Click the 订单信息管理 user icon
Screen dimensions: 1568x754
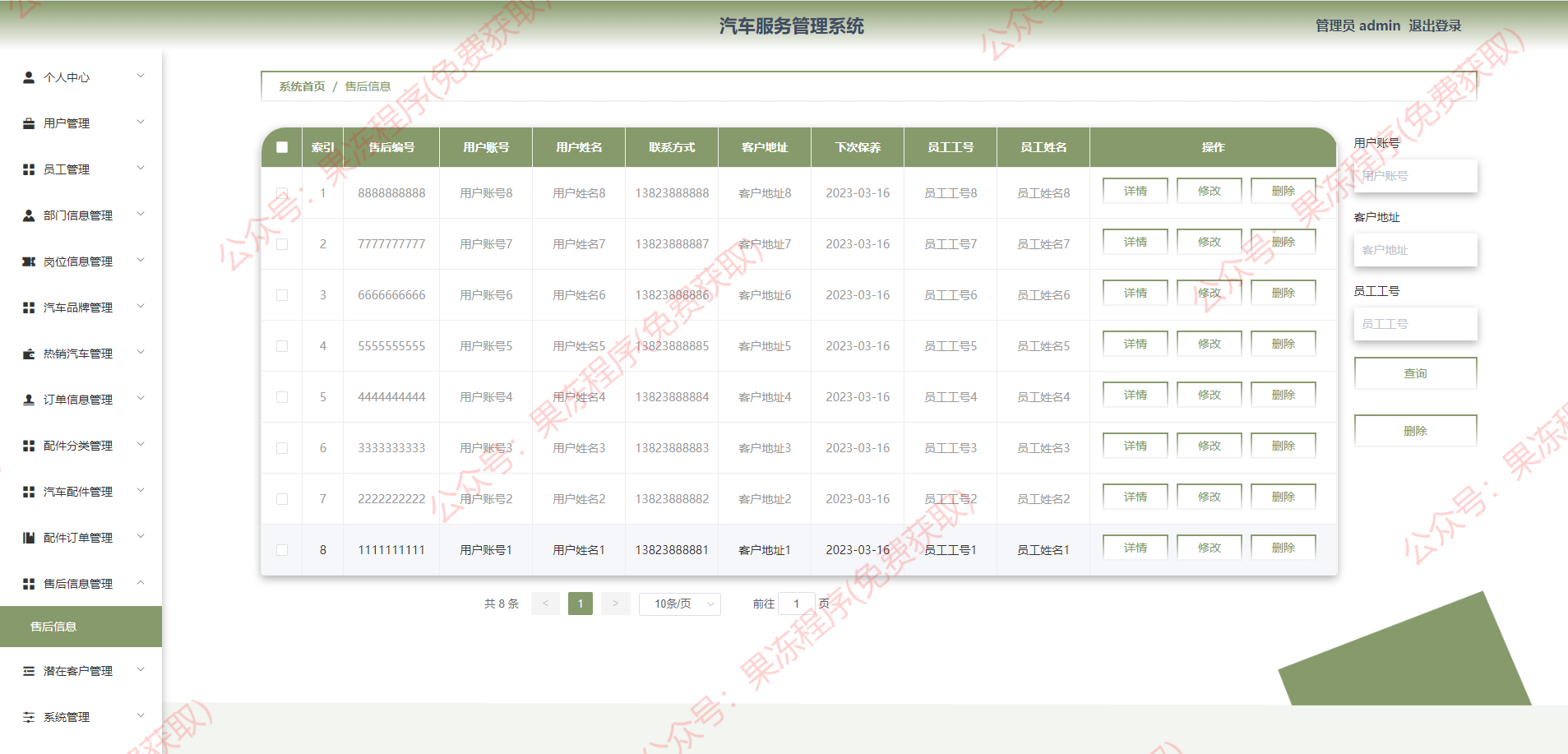(x=29, y=400)
